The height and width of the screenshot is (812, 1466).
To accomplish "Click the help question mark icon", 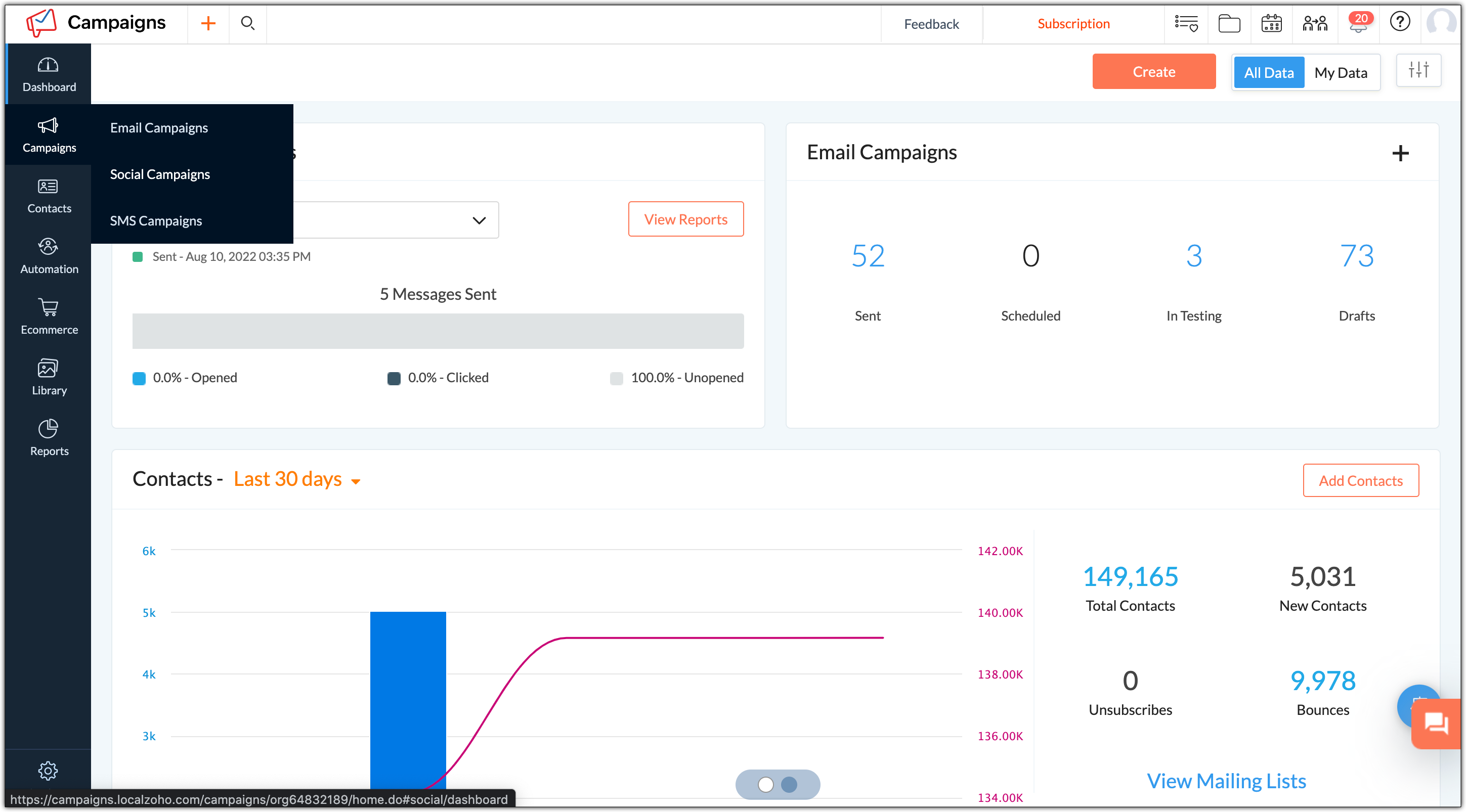I will pos(1399,23).
